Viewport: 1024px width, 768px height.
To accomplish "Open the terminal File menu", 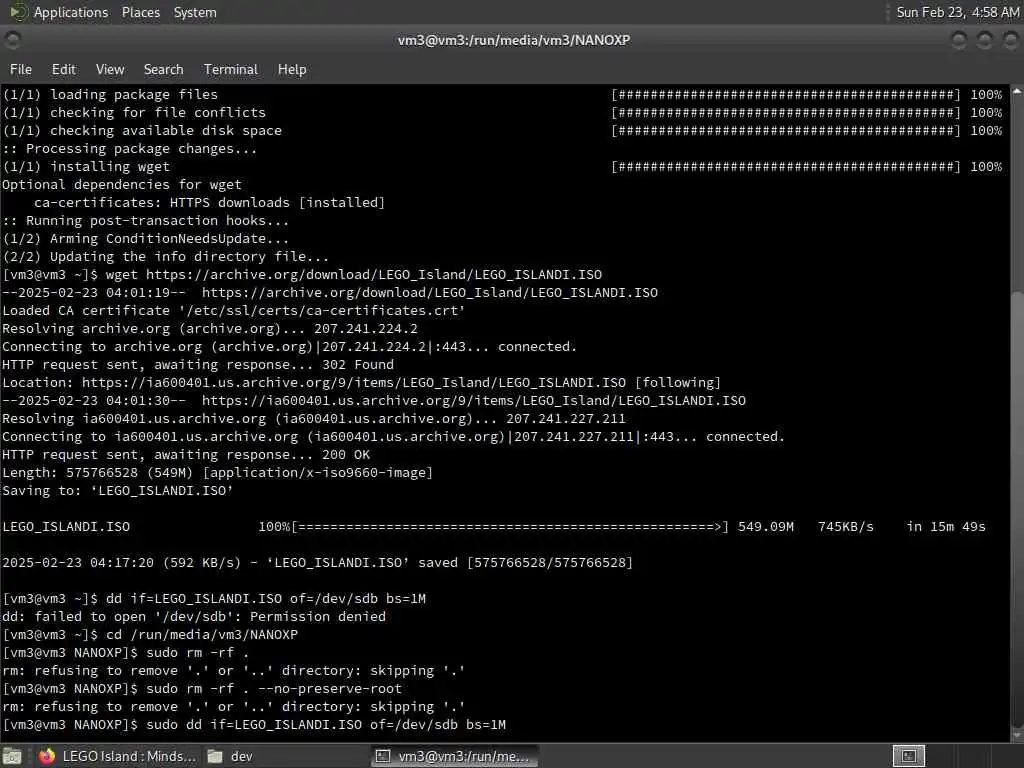I will tap(21, 69).
